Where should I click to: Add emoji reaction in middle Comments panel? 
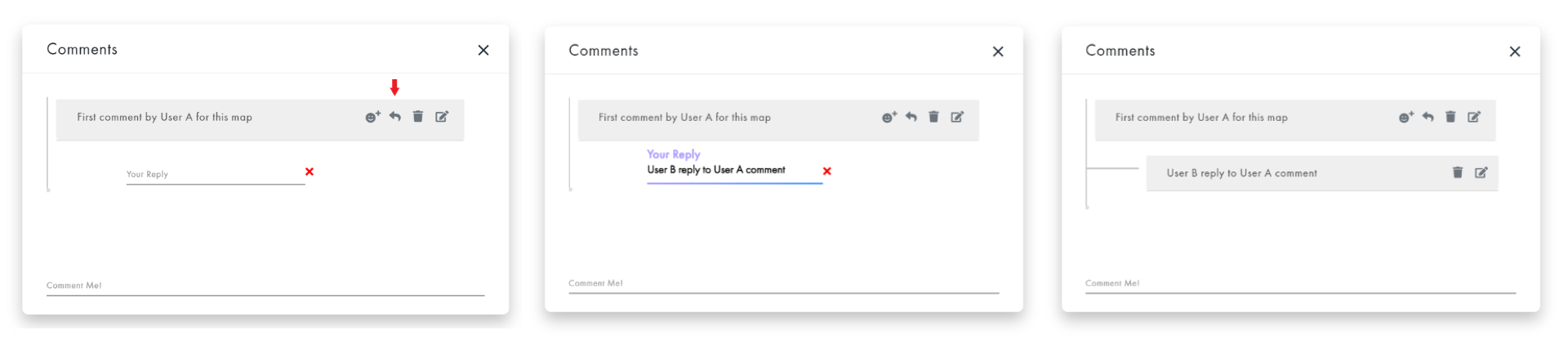889,117
